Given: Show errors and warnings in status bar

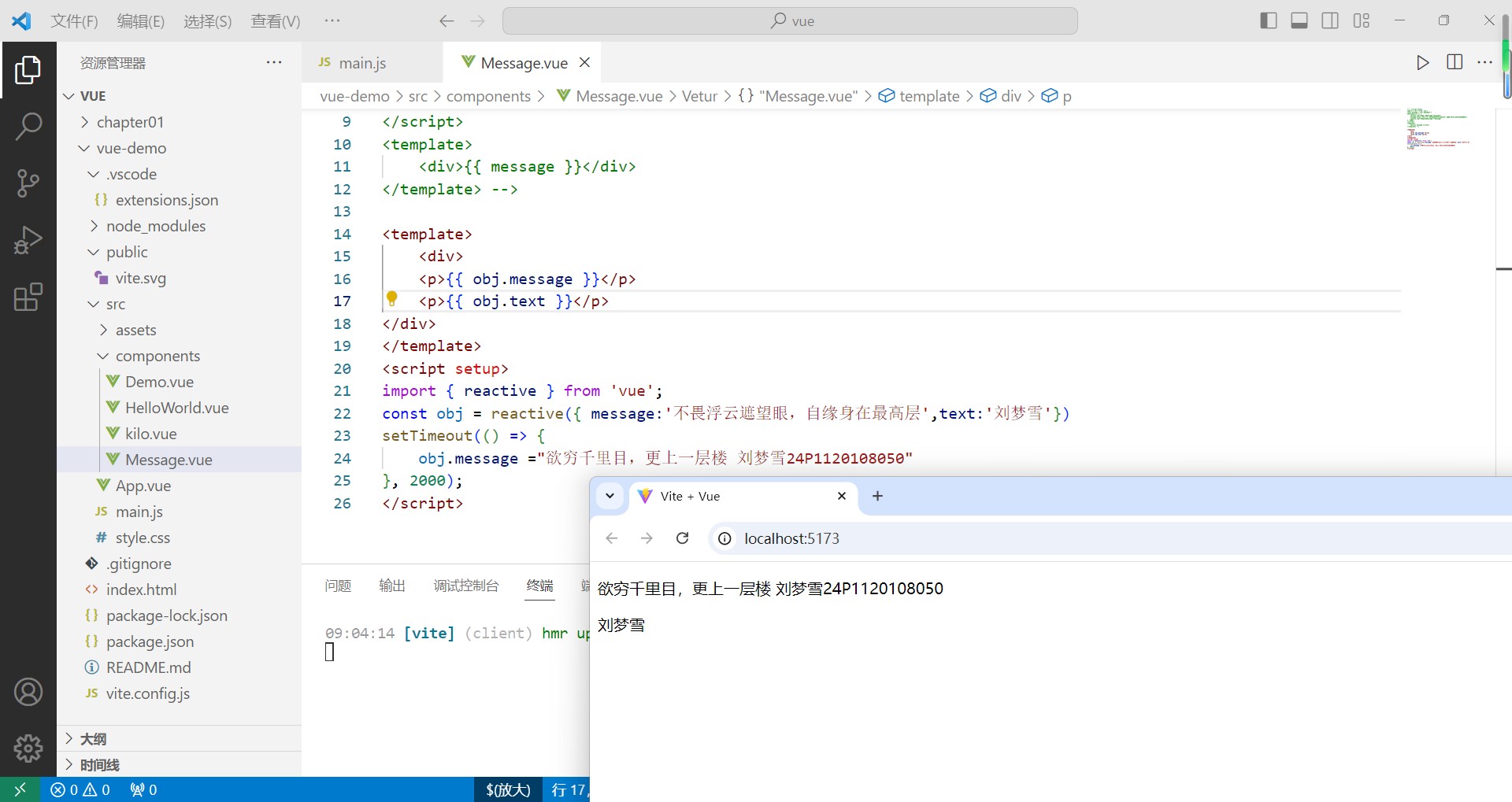Looking at the screenshot, I should point(80,789).
